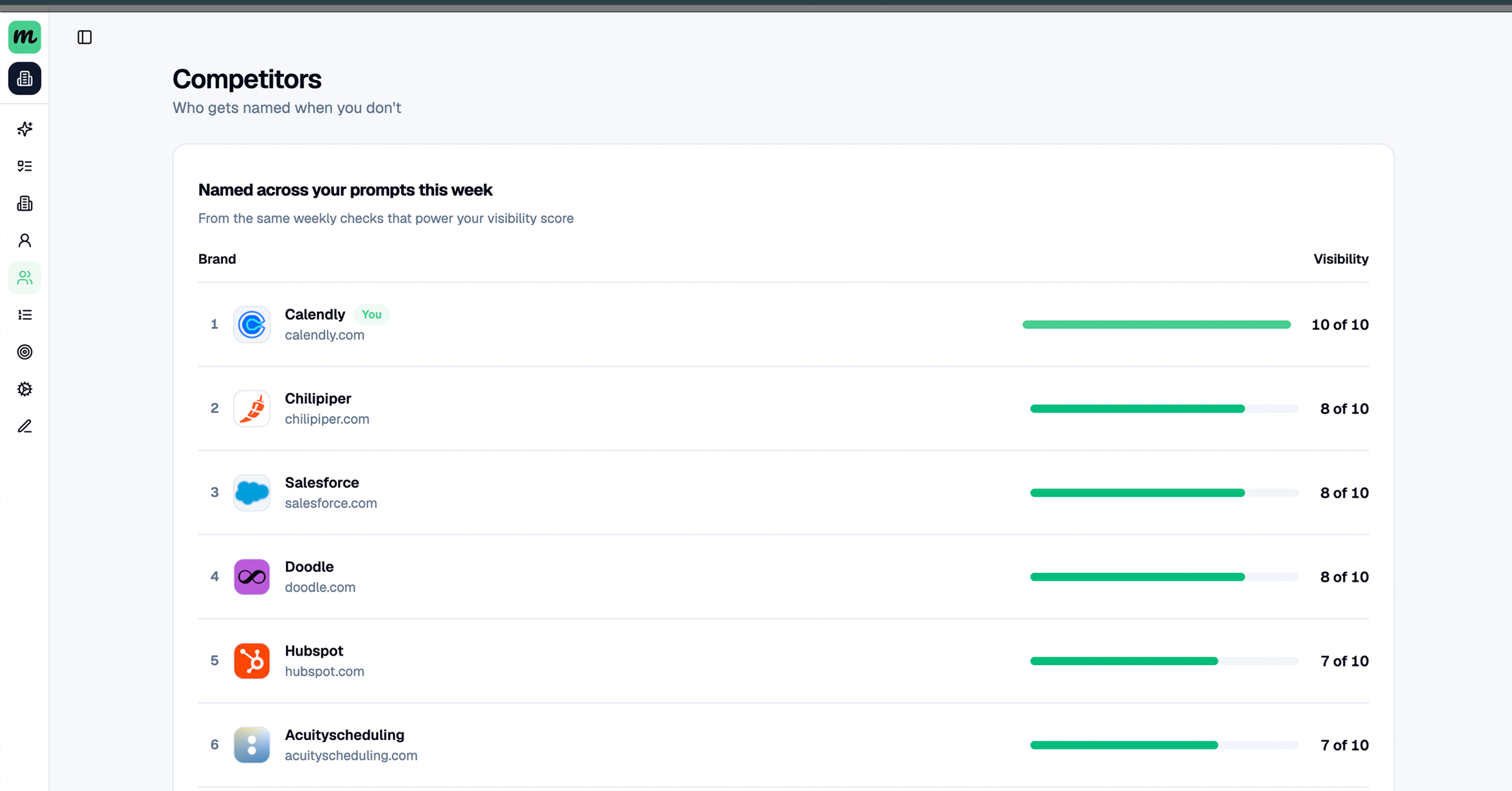Click rank number 4 beside Doodle

click(x=214, y=576)
